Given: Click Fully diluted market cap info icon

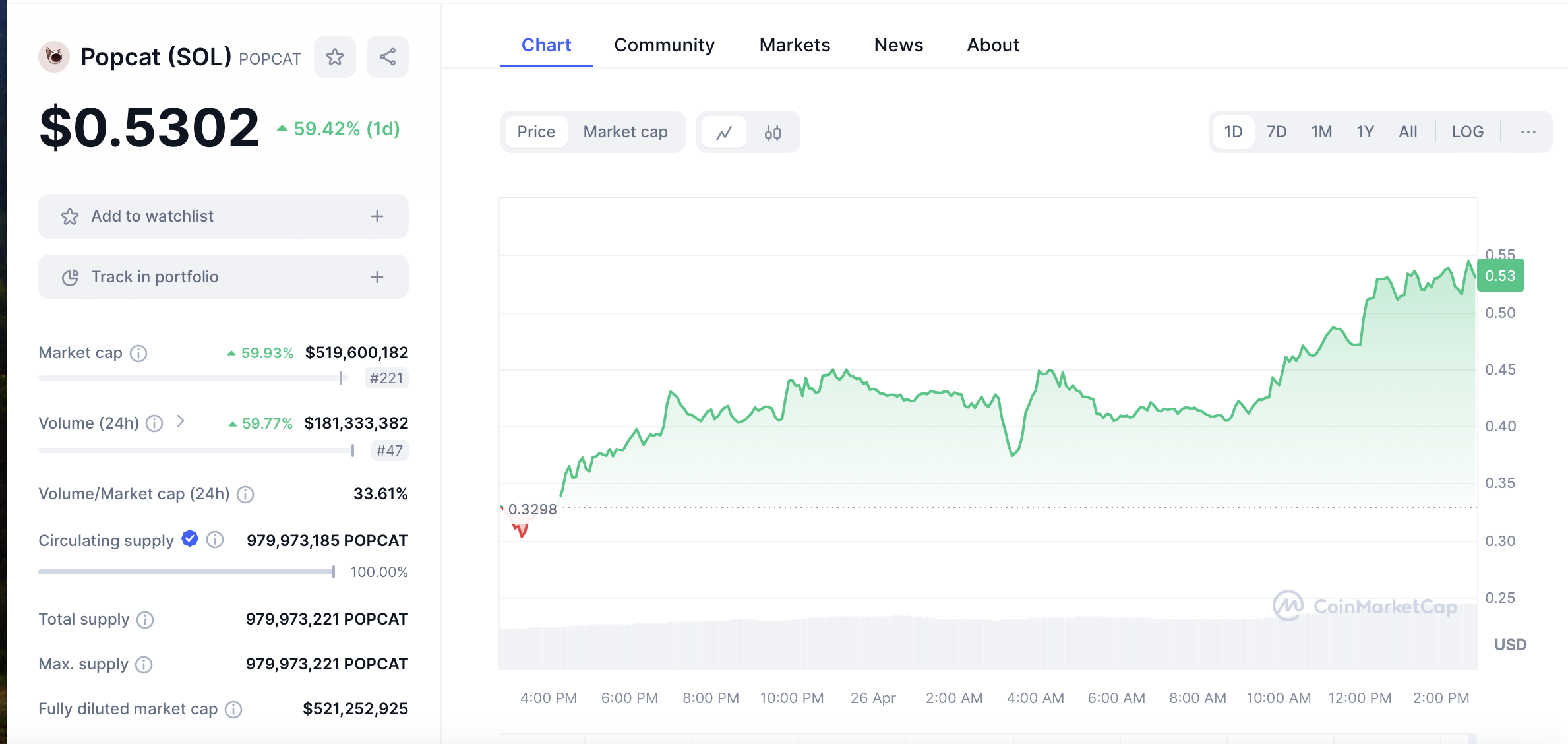Looking at the screenshot, I should click(x=233, y=710).
